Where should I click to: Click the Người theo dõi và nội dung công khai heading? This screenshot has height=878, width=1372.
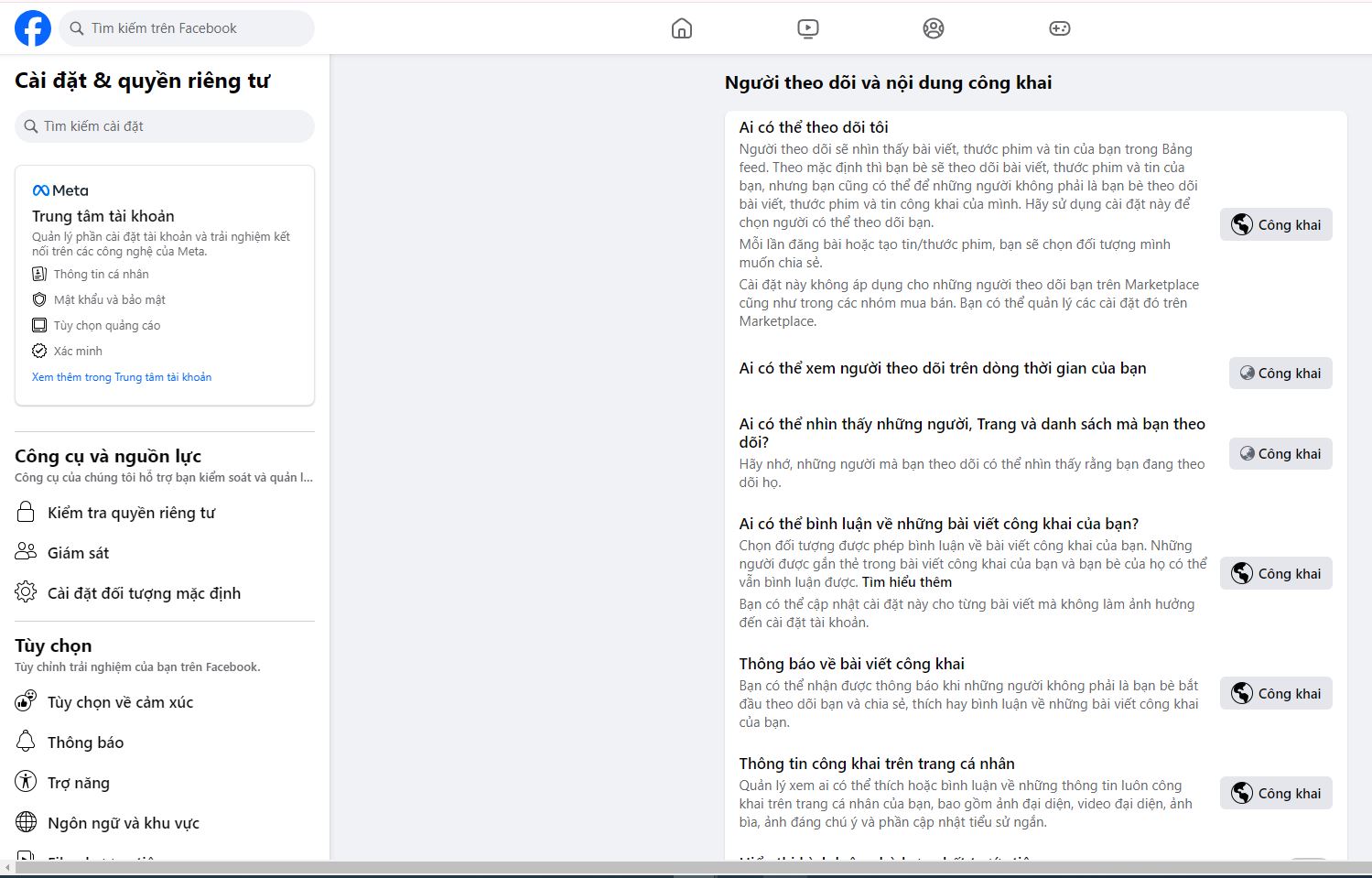point(888,82)
